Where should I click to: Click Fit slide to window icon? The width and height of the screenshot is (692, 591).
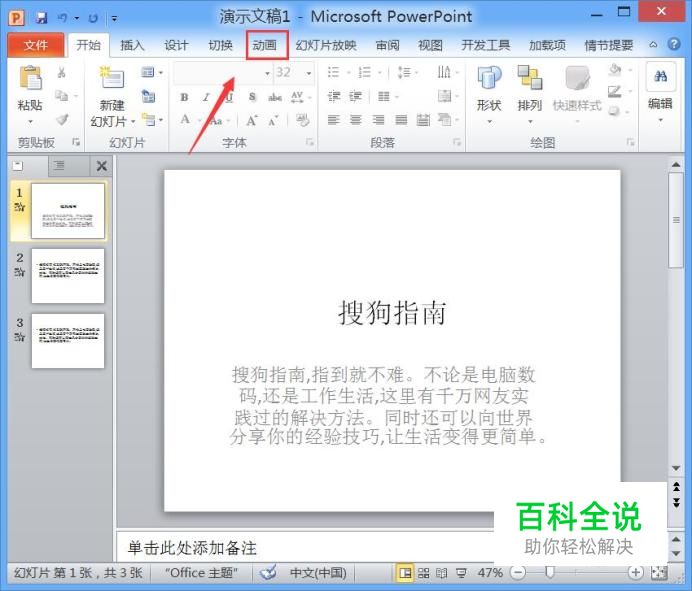pos(659,572)
